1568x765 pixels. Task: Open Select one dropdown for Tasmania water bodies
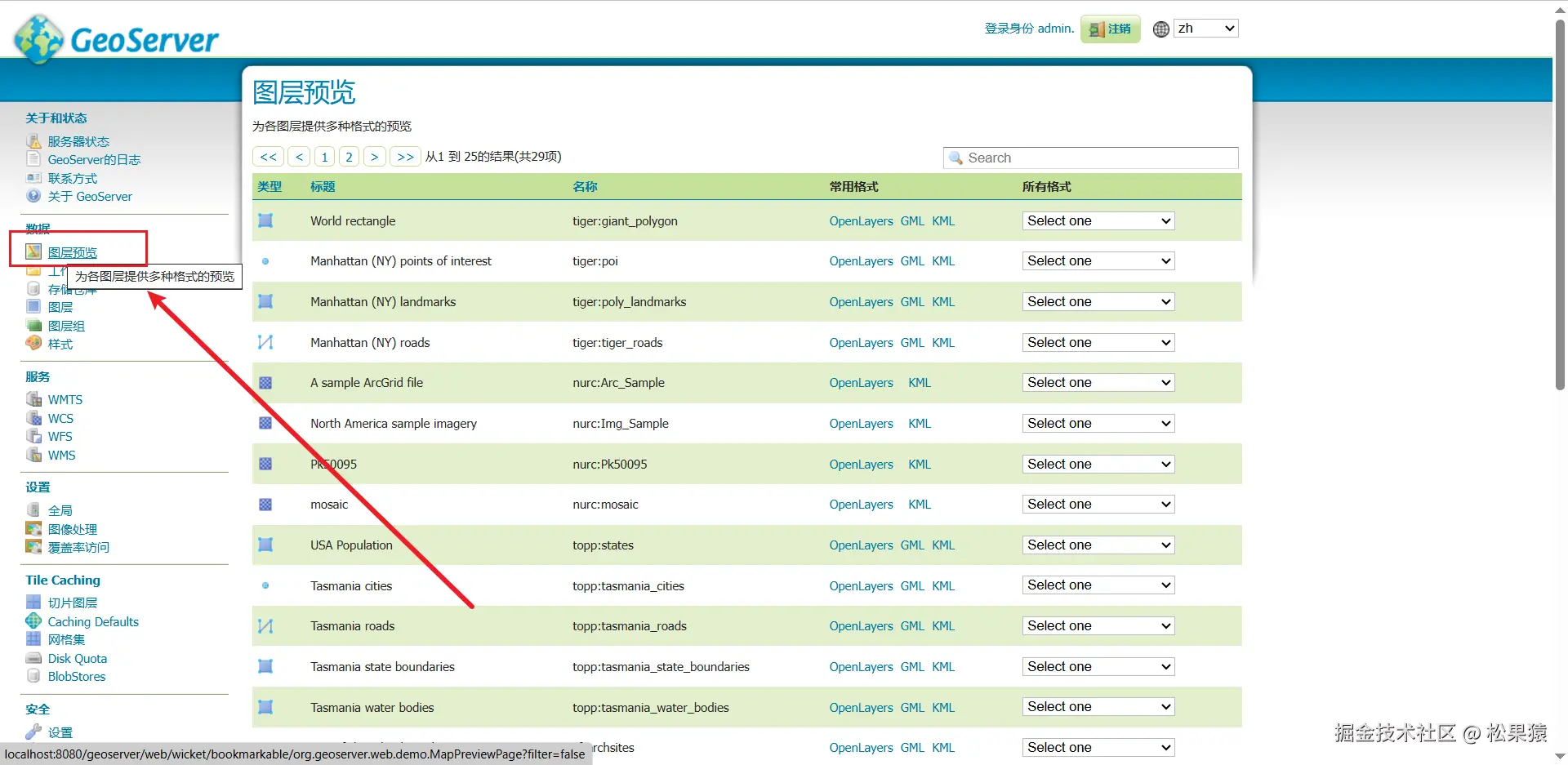coord(1098,707)
